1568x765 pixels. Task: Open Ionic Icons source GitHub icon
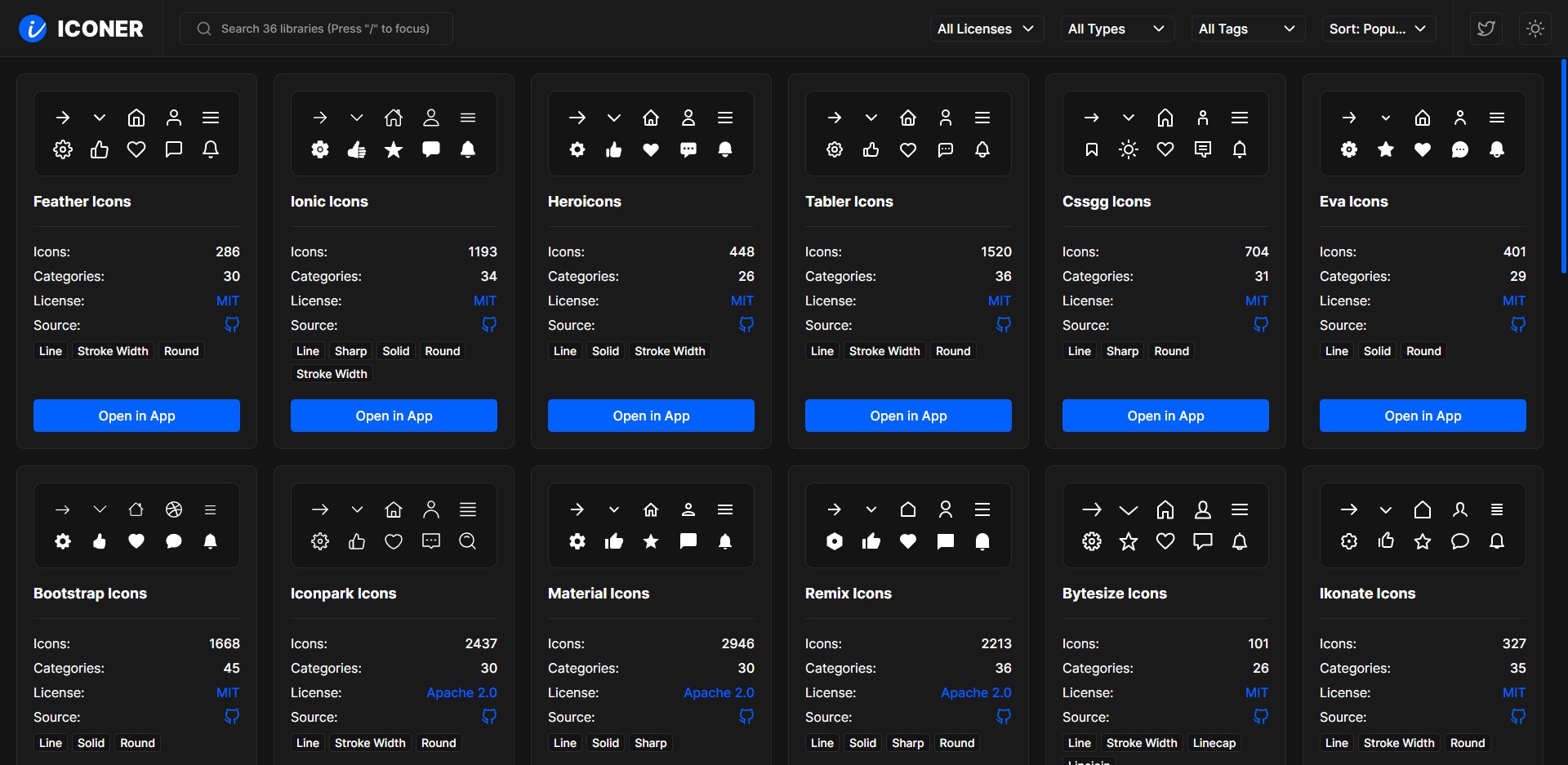(489, 325)
